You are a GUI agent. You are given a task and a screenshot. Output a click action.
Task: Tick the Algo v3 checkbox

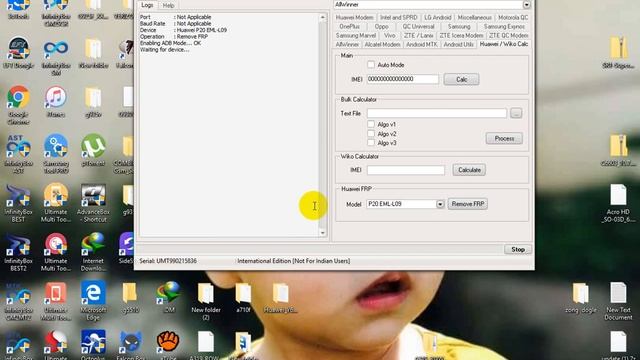(371, 143)
